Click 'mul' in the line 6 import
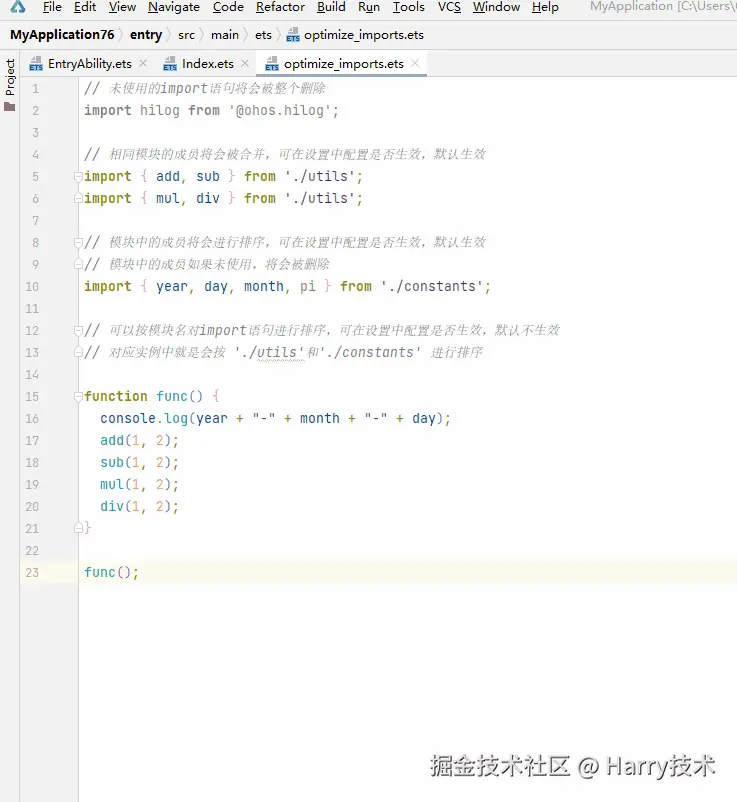The width and height of the screenshot is (737, 802). coord(168,198)
